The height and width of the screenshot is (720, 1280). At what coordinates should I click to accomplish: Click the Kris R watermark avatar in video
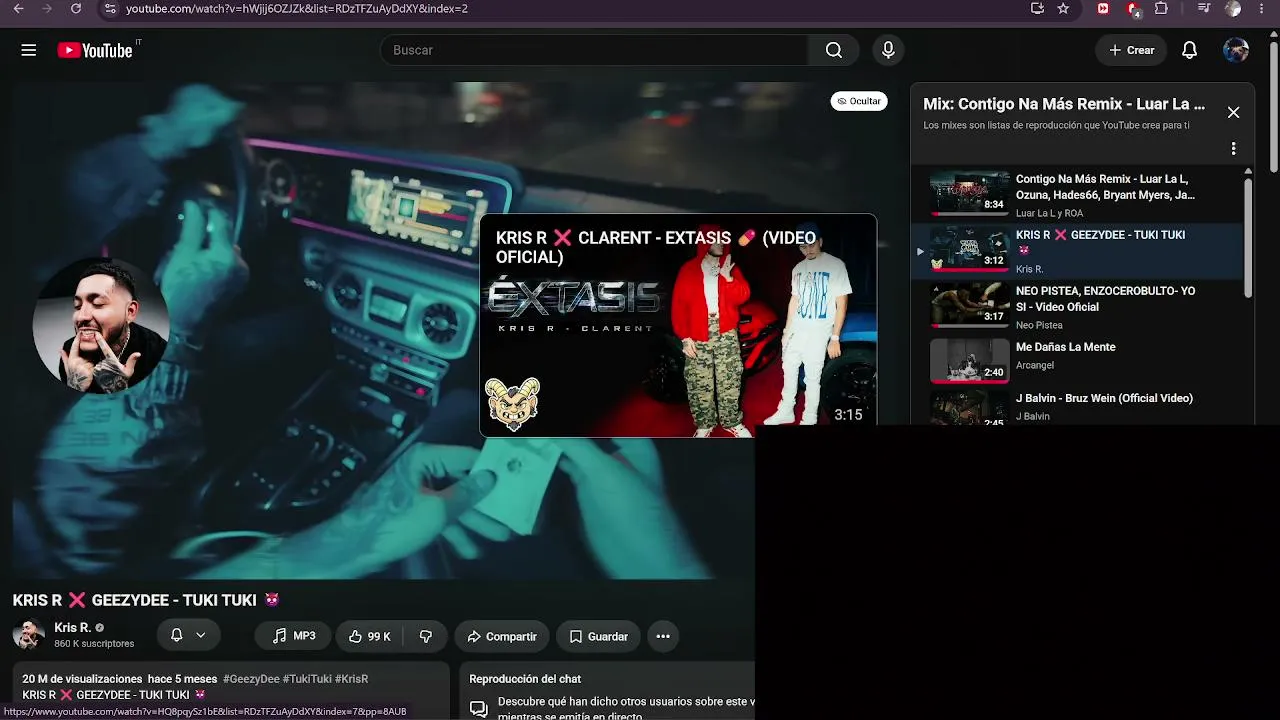coord(100,326)
